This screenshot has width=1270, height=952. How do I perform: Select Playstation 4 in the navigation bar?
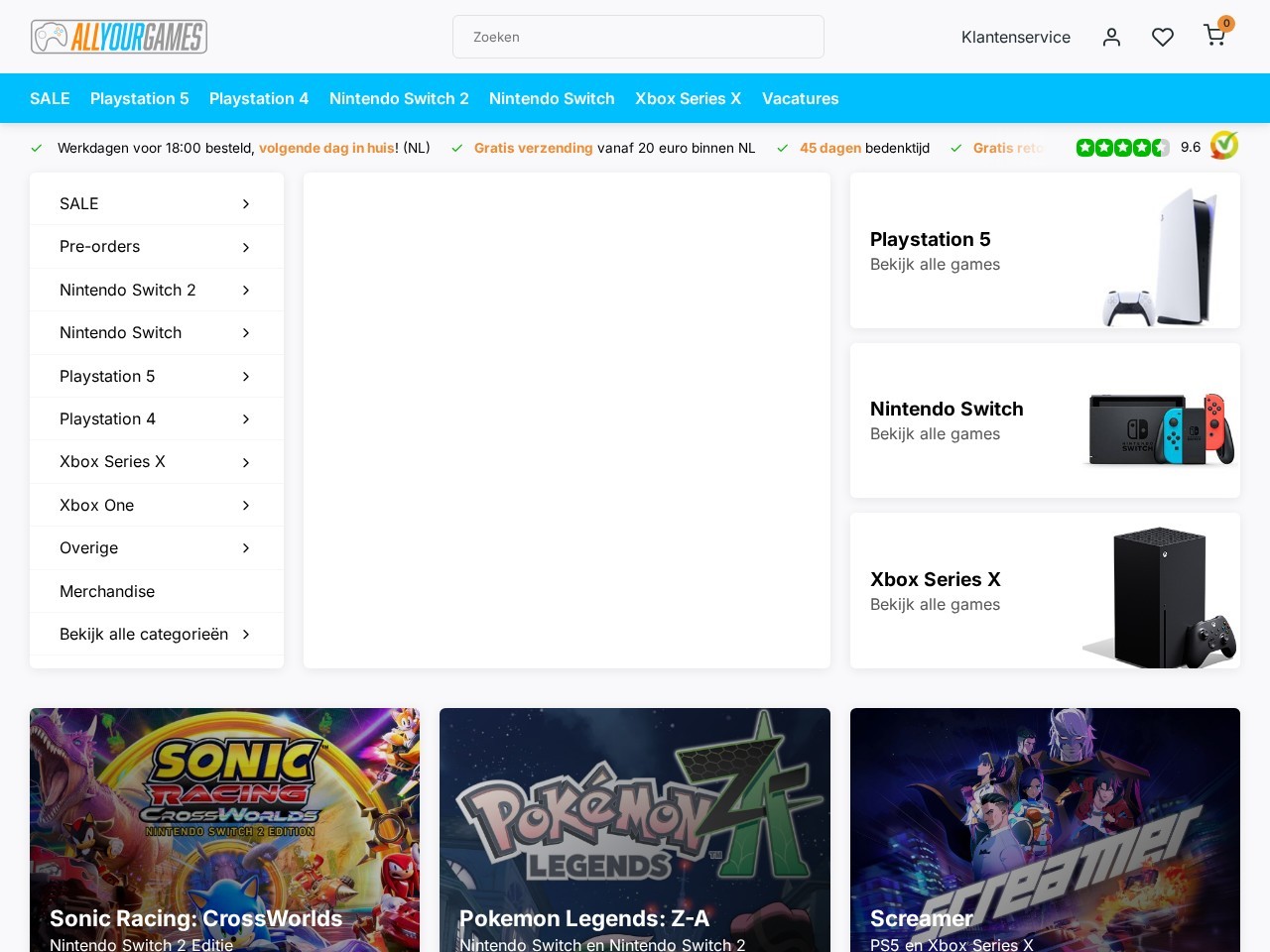pos(259,98)
